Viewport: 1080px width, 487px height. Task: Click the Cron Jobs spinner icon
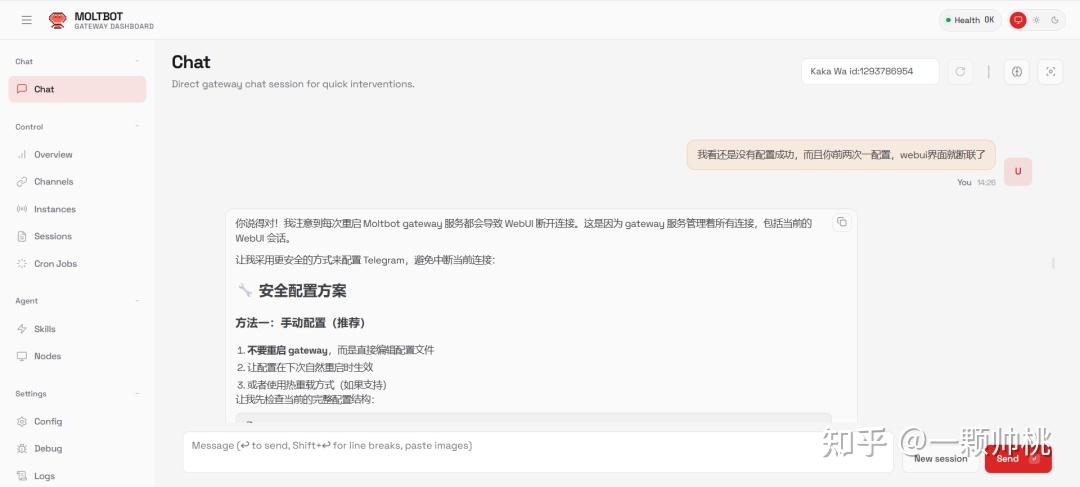pos(21,264)
